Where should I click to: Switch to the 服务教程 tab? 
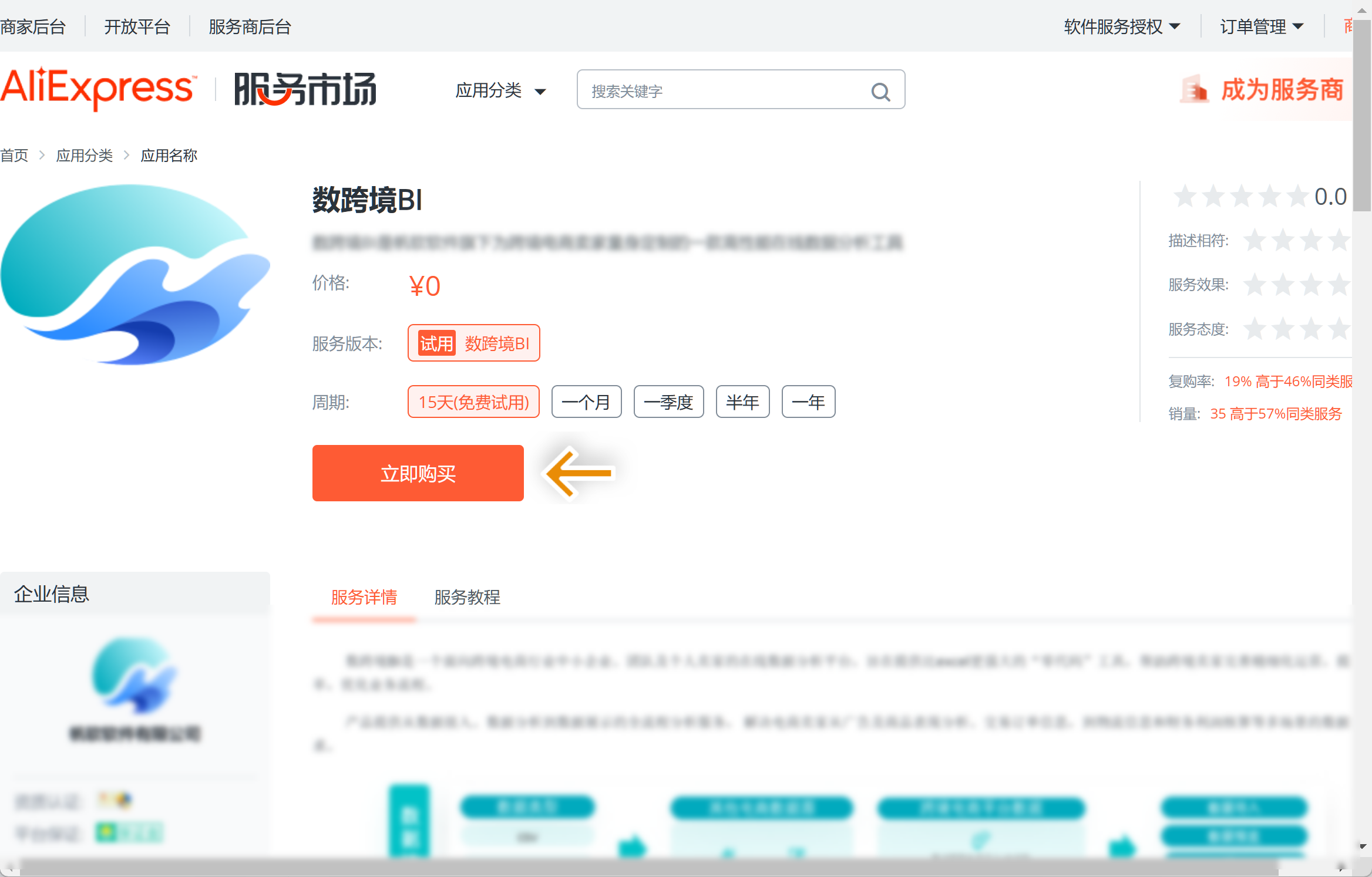[x=467, y=598]
